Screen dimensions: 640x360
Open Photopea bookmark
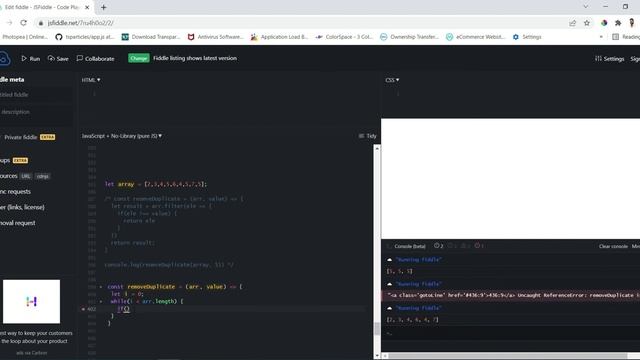(x=24, y=37)
